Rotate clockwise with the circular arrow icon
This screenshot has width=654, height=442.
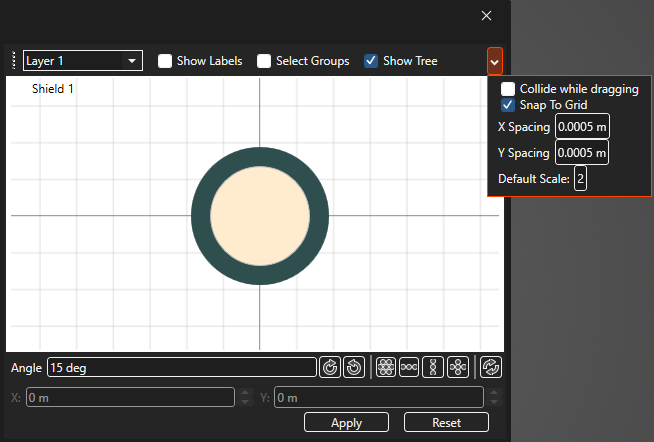(x=330, y=367)
